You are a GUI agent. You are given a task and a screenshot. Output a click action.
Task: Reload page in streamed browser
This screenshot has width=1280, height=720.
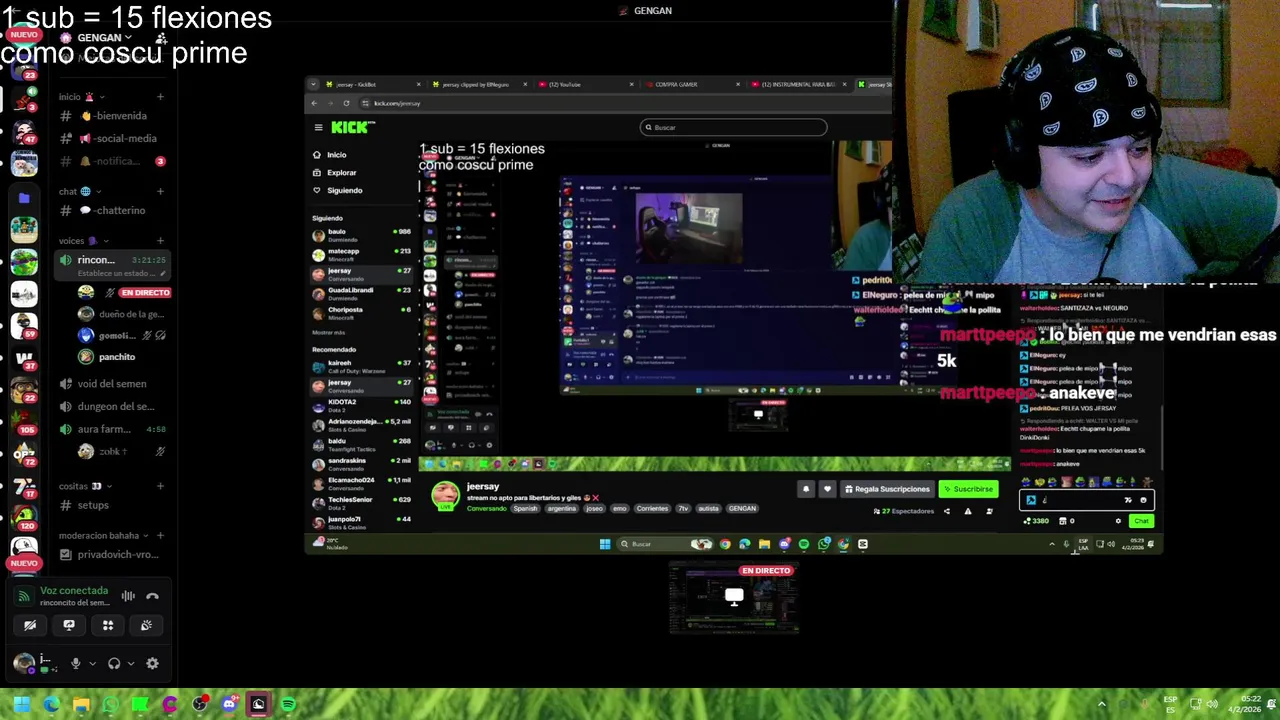(x=346, y=103)
